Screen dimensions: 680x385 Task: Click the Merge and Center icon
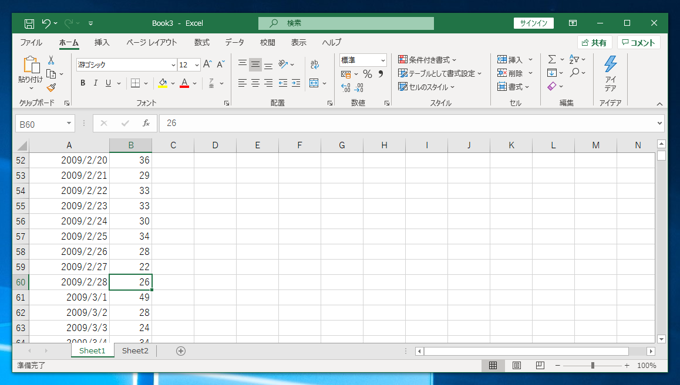314,83
